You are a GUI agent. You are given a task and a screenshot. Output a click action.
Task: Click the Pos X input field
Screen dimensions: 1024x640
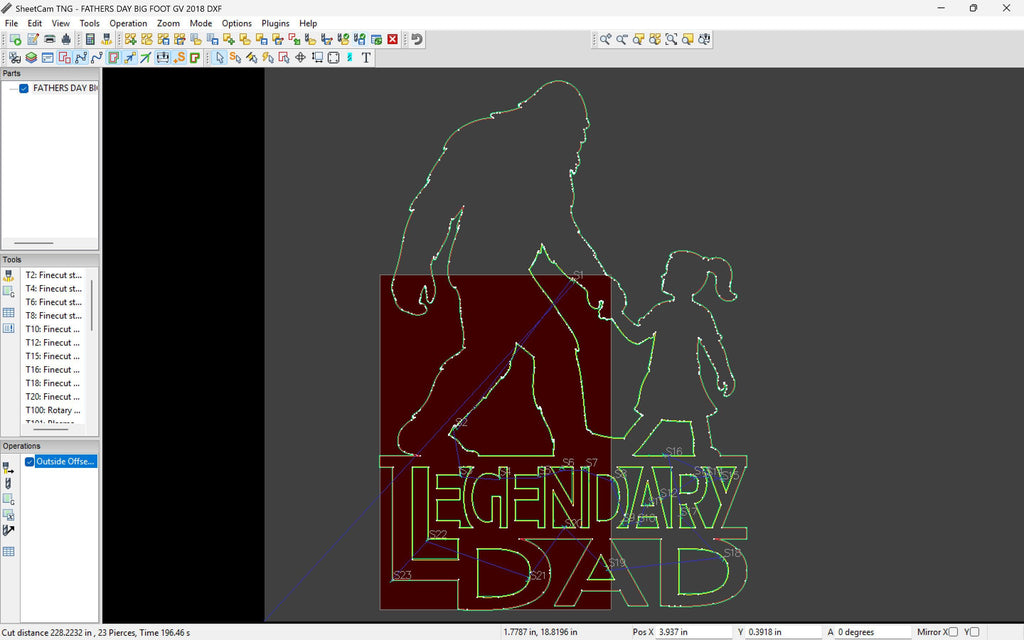pyautogui.click(x=693, y=632)
